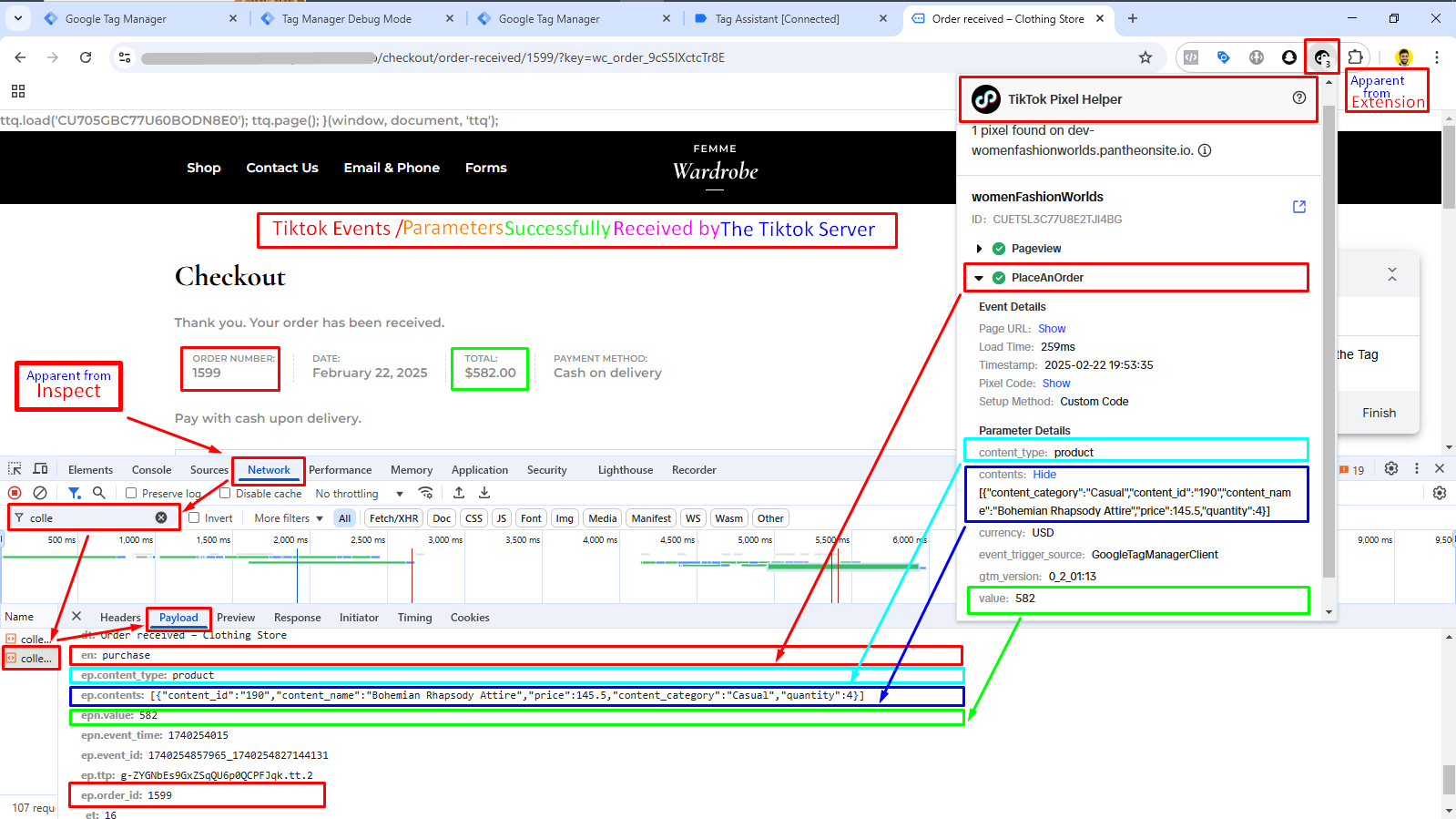
Task: Clear the 'colle' filter text
Action: [x=161, y=517]
